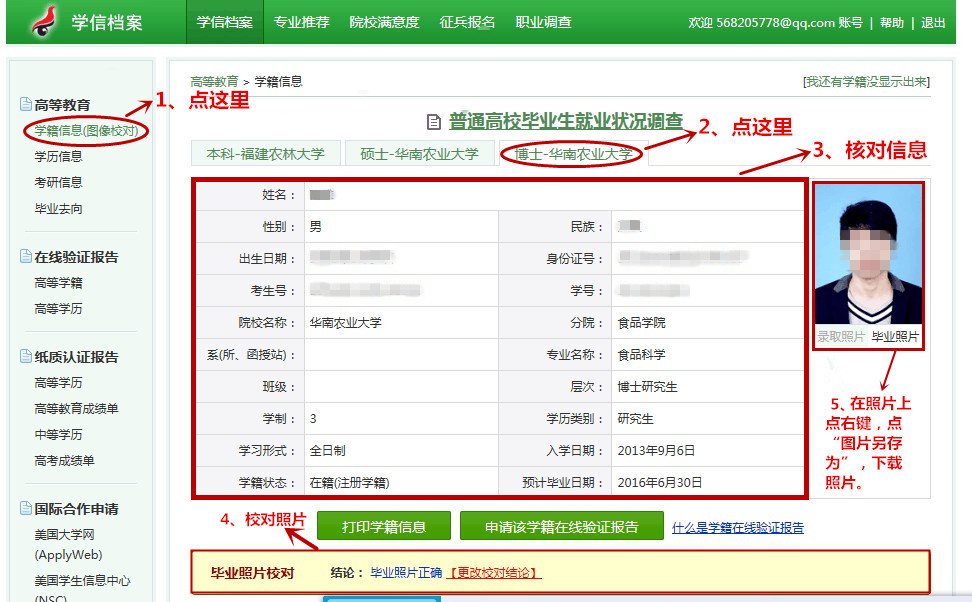Viewport: 972px width, 602px height.
Task: Open the 院校满意度 navigation item
Action: click(x=384, y=22)
